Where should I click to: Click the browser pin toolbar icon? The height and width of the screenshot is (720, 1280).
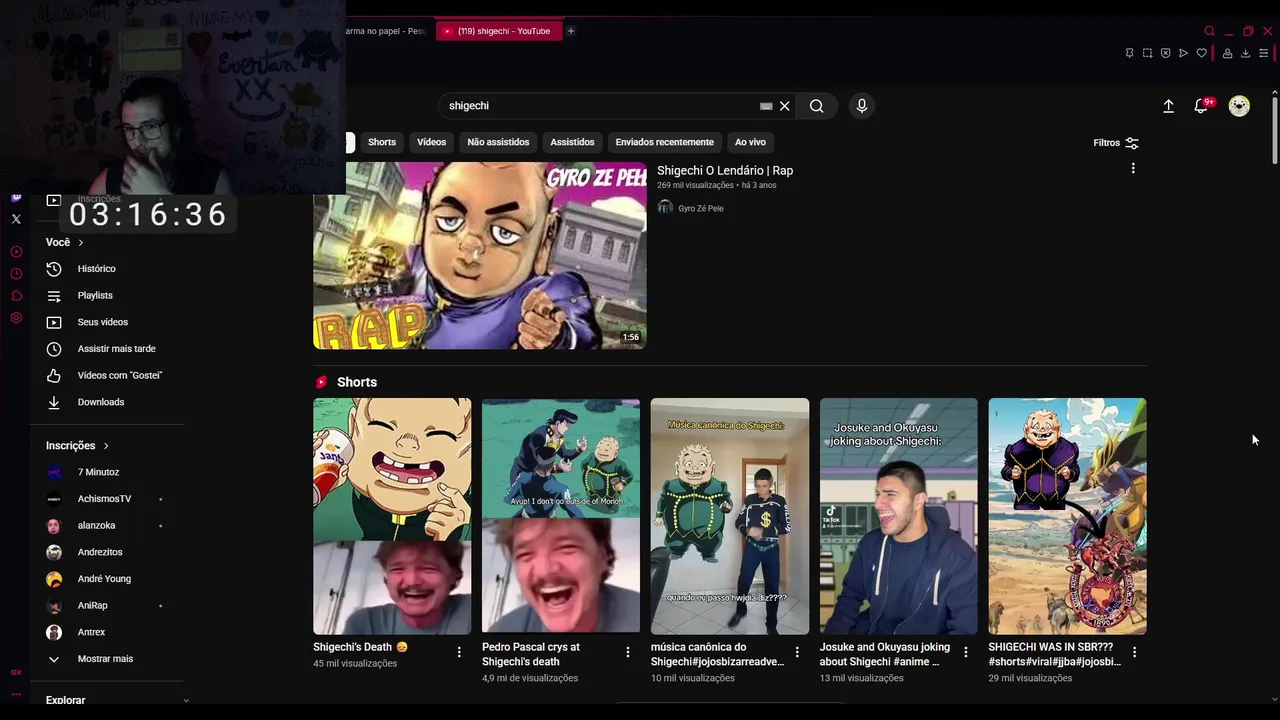pos(1130,53)
